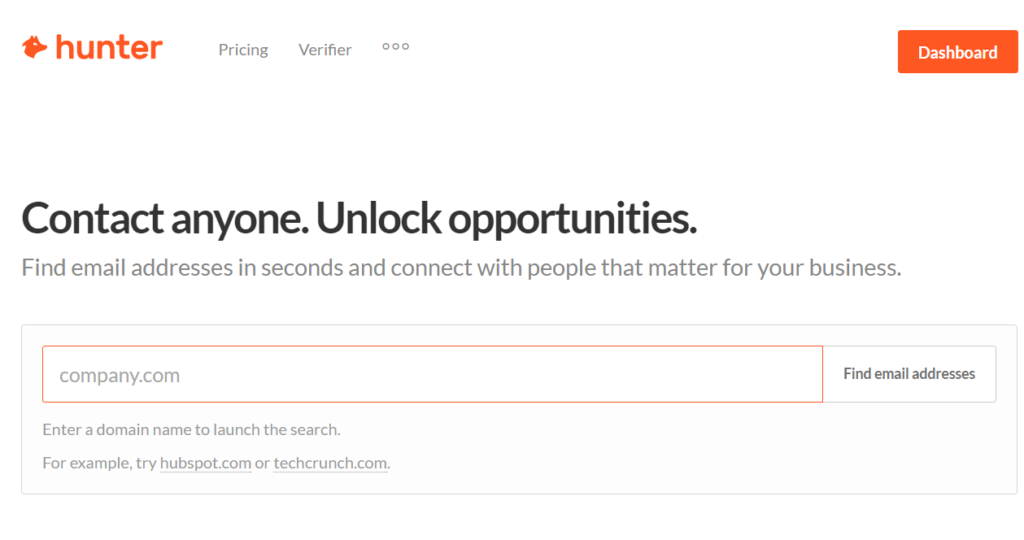
Task: Go to the Verifier page
Action: tap(325, 50)
